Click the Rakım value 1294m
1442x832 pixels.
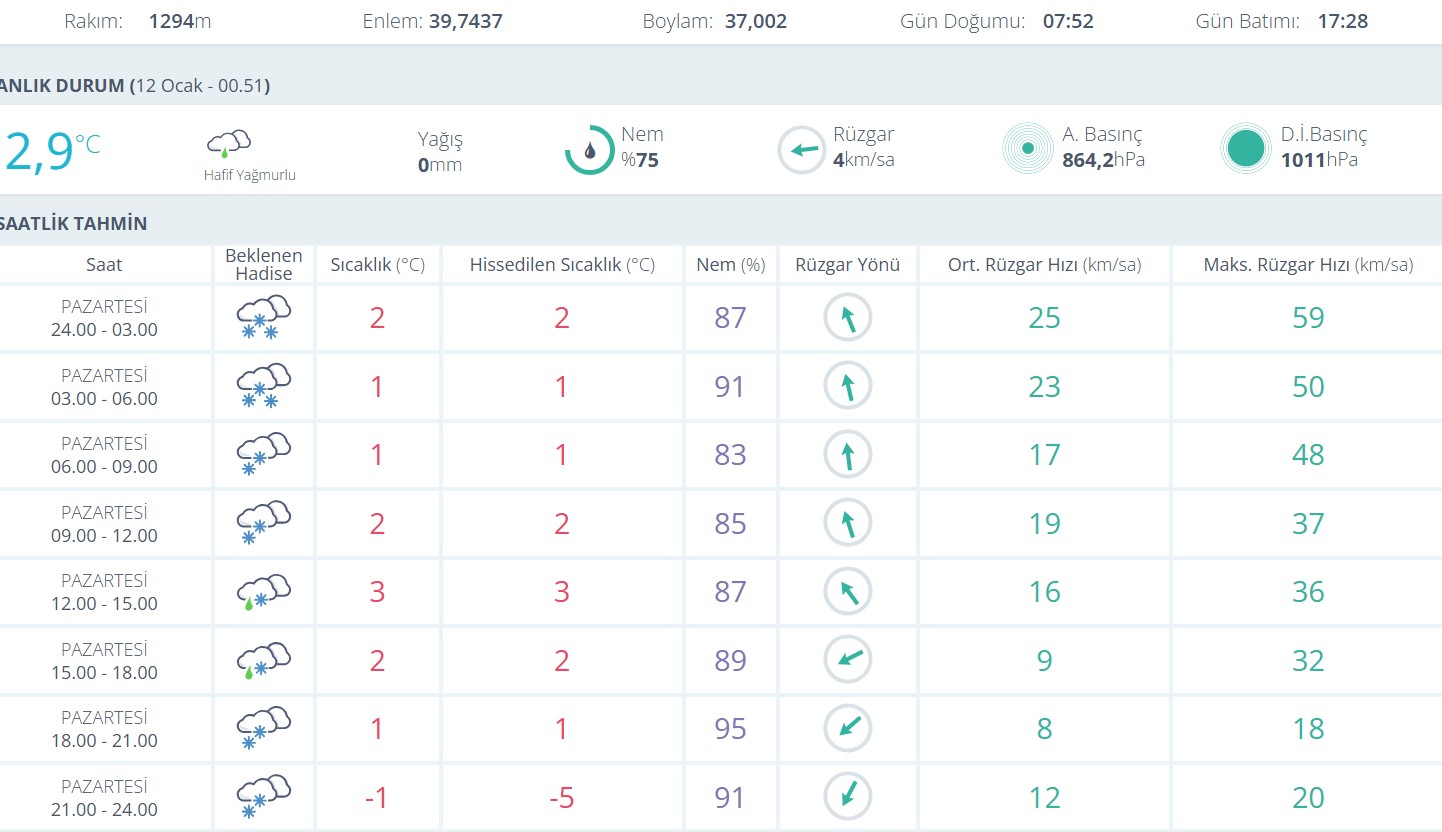(180, 21)
